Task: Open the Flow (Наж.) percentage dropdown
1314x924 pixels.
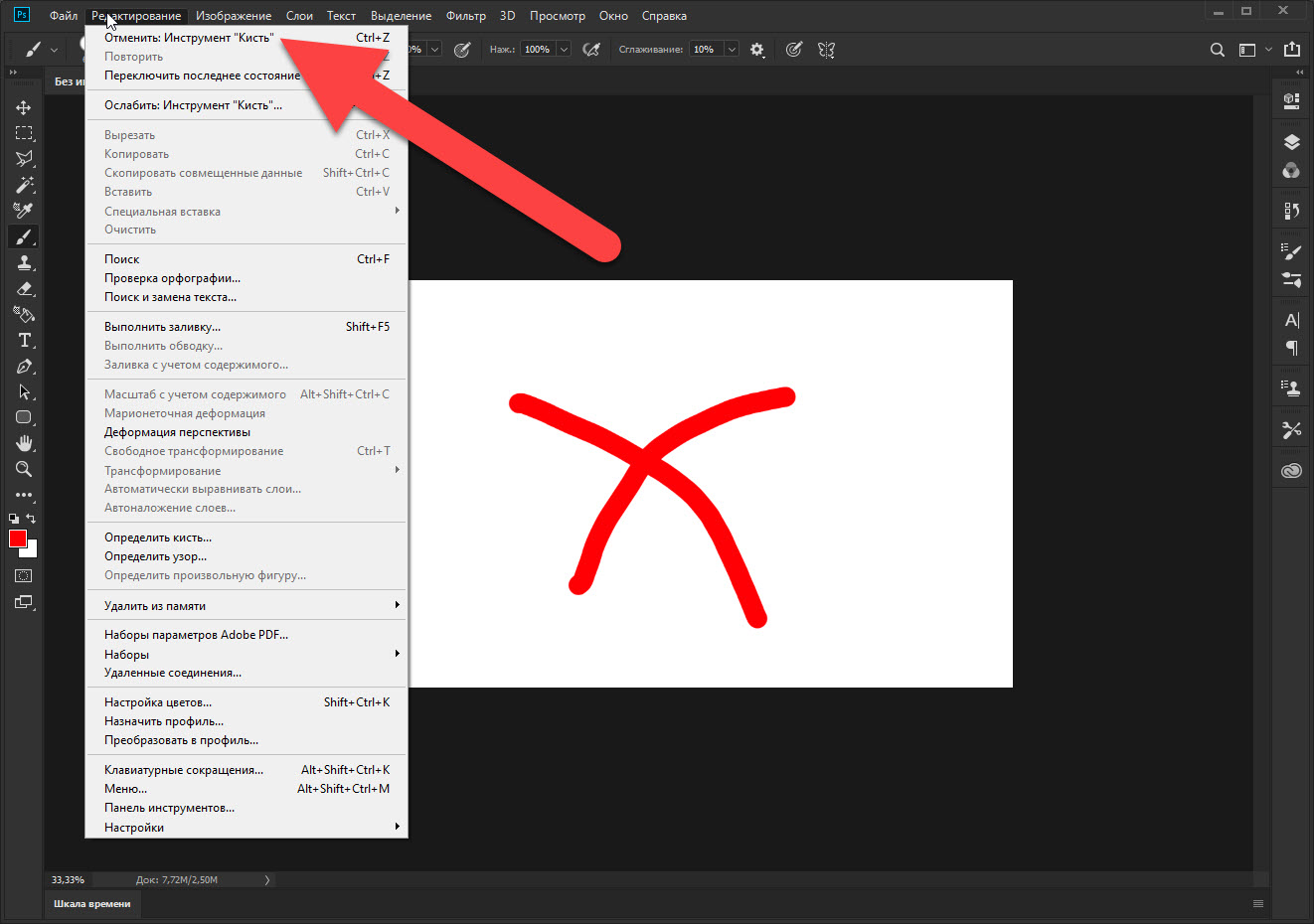Action: click(564, 50)
